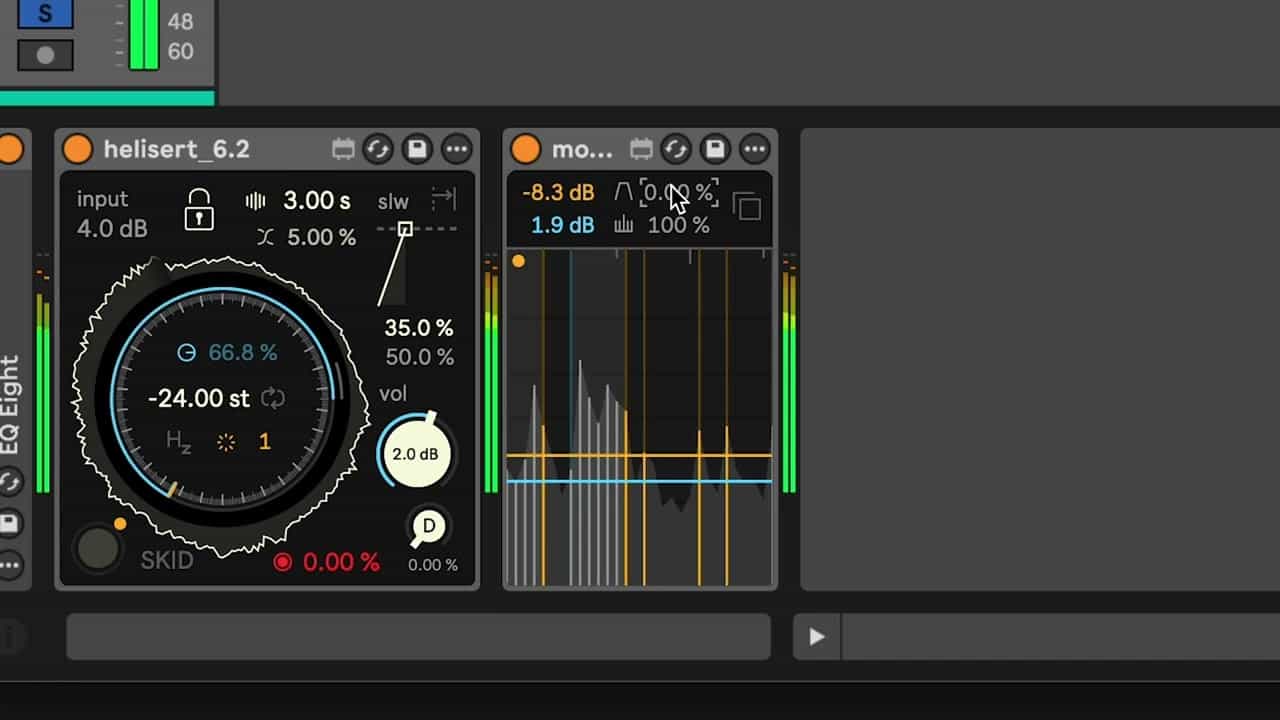Click the overlapping squares icon in mo... device
This screenshot has height=720, width=1280.
(x=747, y=207)
